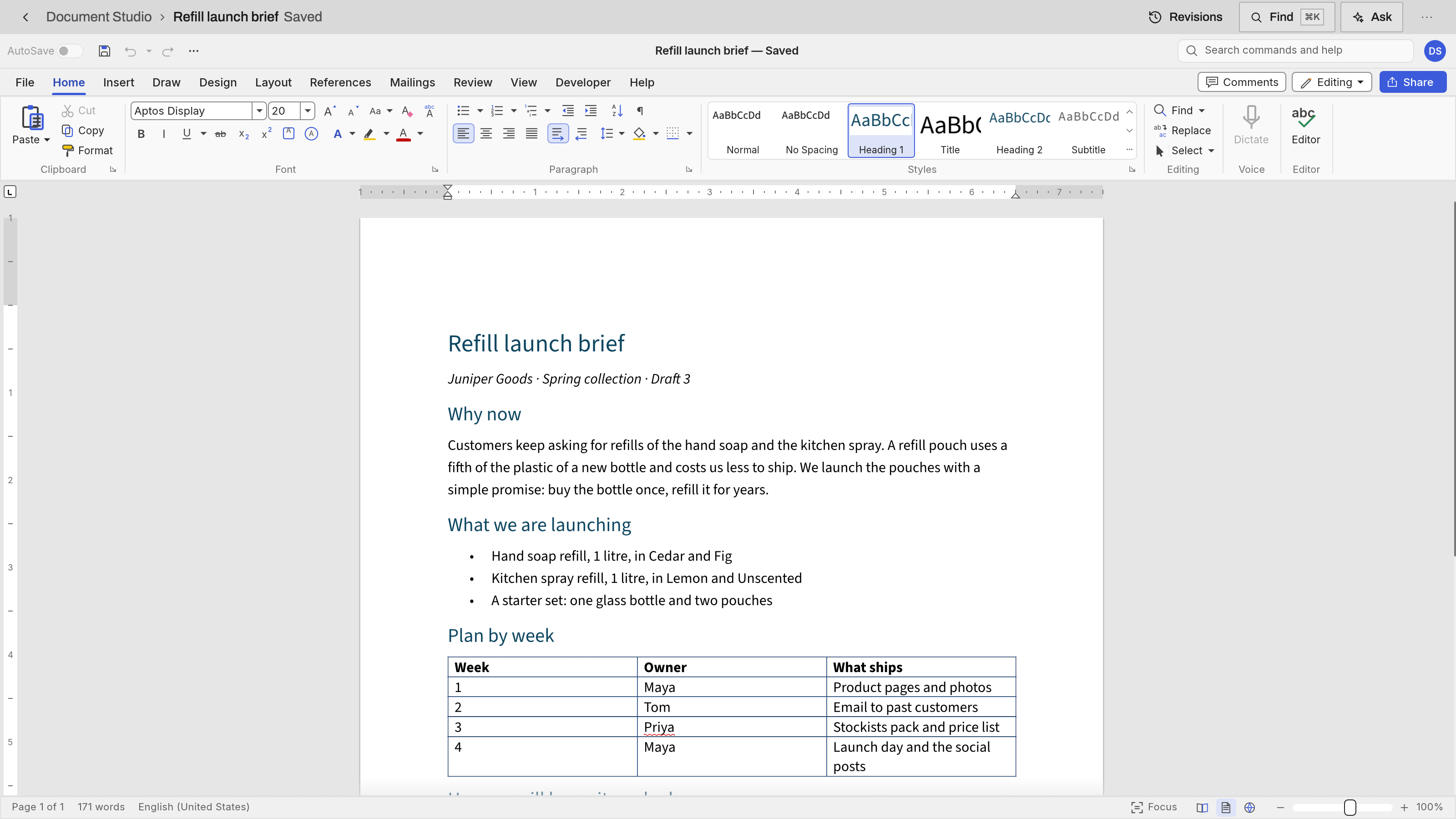Viewport: 1456px width, 819px height.
Task: Open the line spacing dropdown
Action: pyautogui.click(x=622, y=134)
